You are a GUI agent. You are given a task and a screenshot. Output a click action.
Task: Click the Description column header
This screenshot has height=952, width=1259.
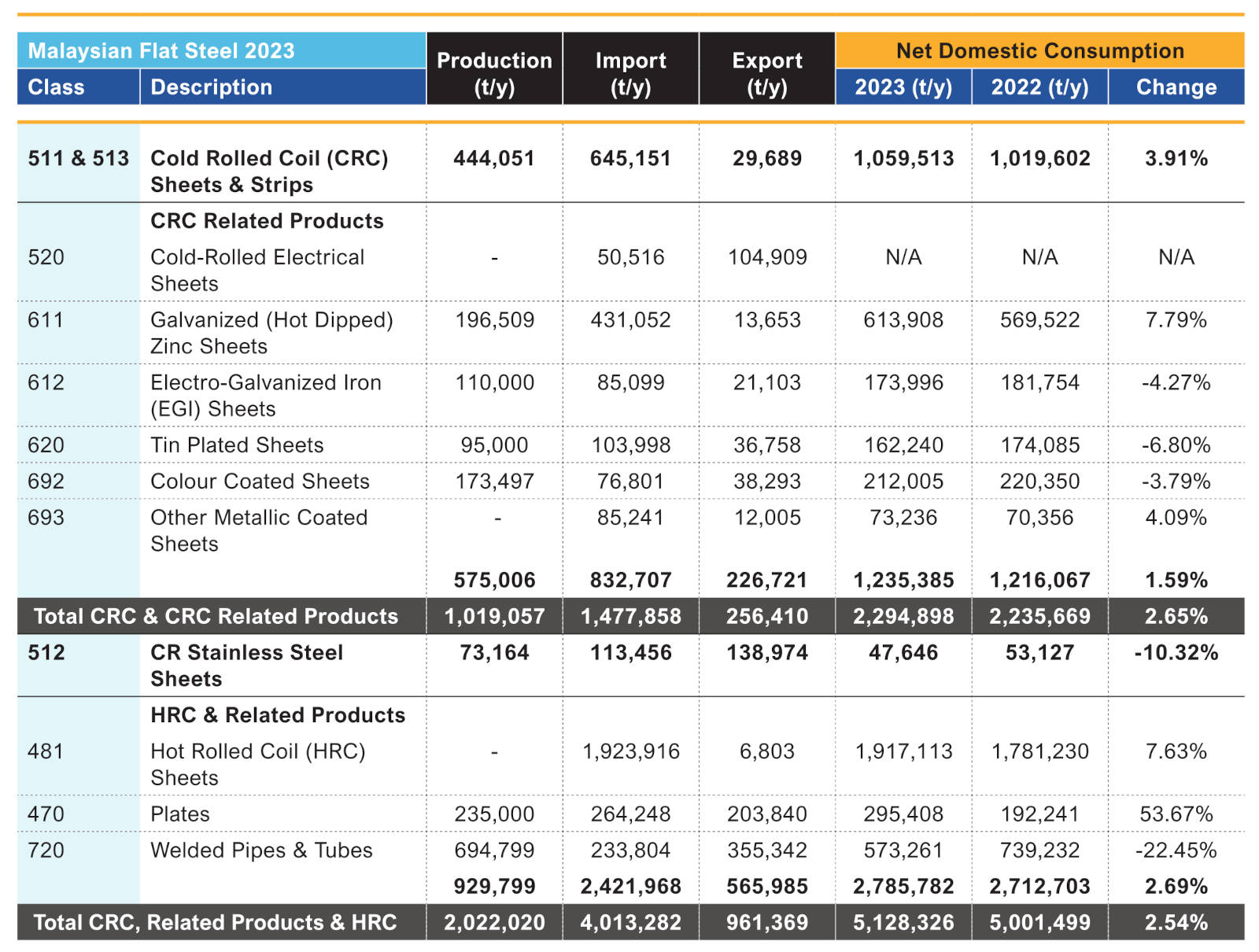click(211, 87)
